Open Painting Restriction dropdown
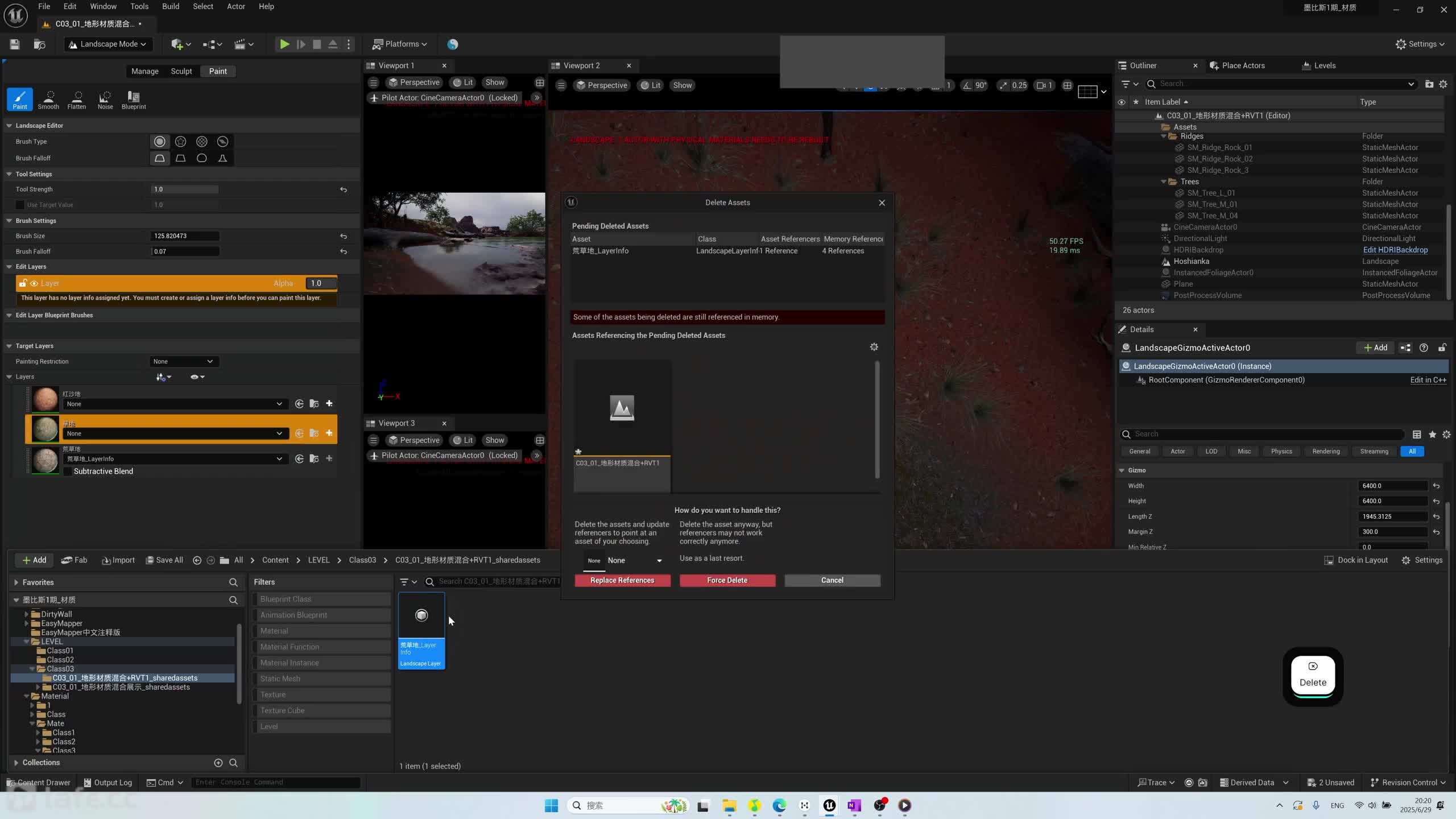Image resolution: width=1456 pixels, height=819 pixels. (183, 362)
